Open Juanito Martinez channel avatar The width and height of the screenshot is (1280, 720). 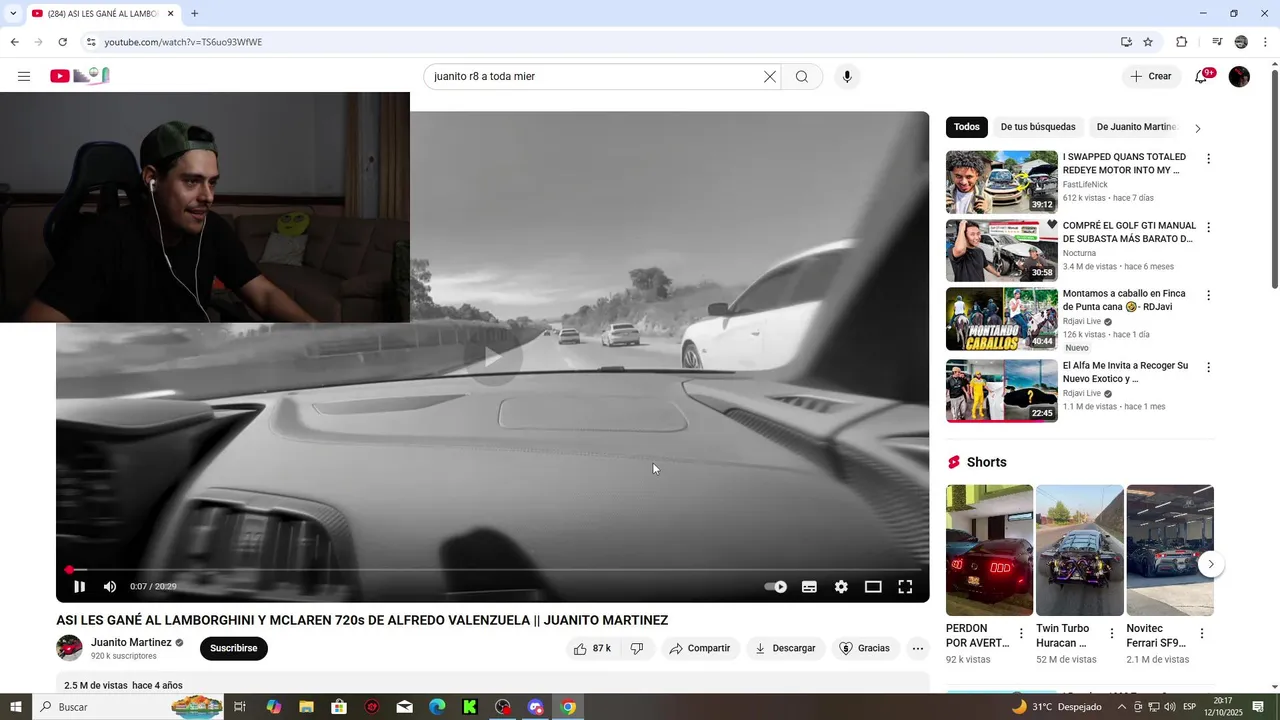pyautogui.click(x=69, y=648)
